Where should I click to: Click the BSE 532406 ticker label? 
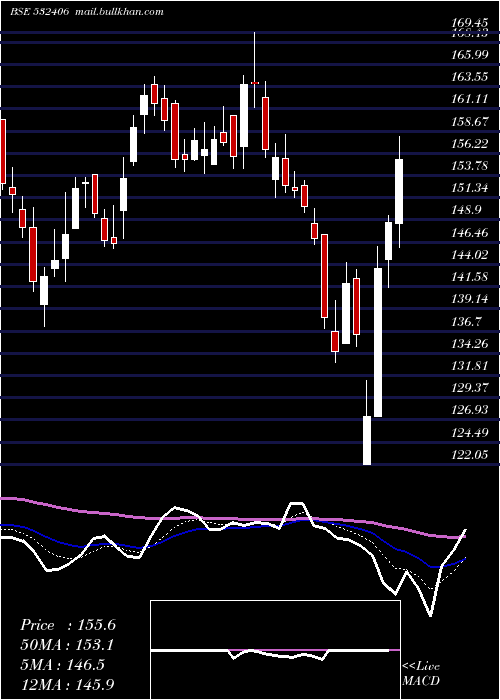coord(39,11)
